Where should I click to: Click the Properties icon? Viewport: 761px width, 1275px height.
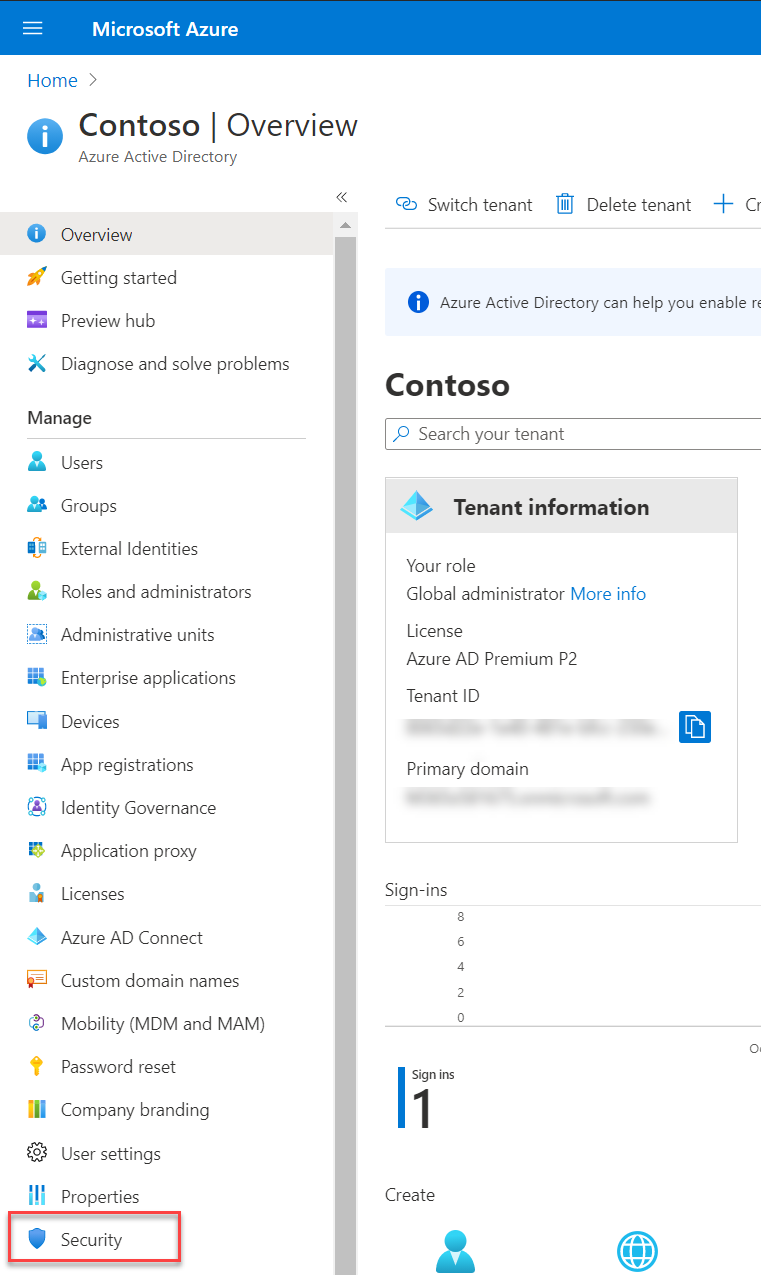tap(37, 1196)
